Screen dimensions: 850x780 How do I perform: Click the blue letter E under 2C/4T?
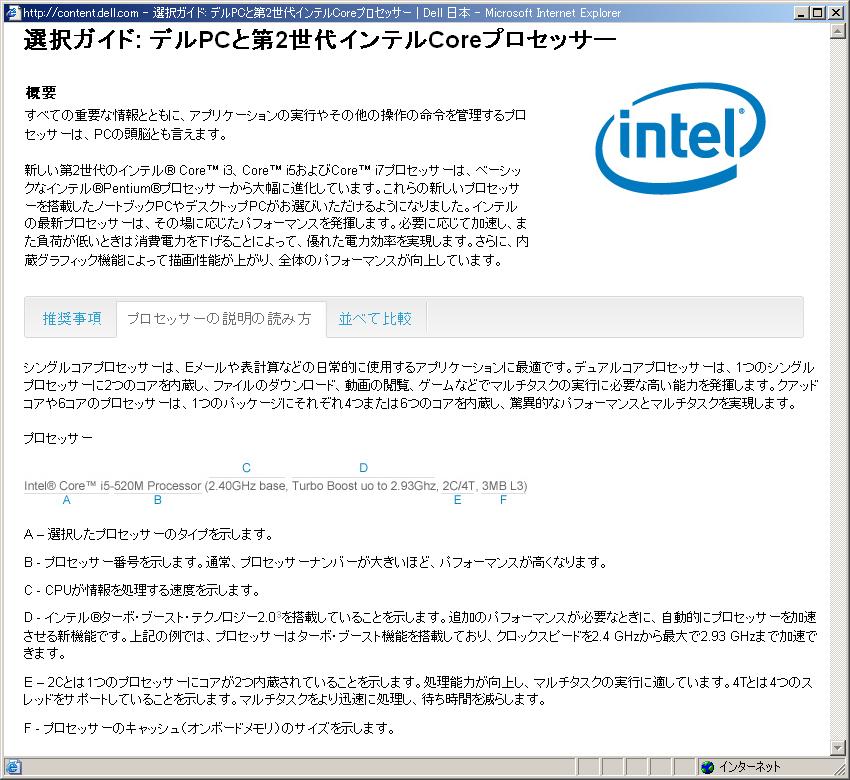[457, 500]
